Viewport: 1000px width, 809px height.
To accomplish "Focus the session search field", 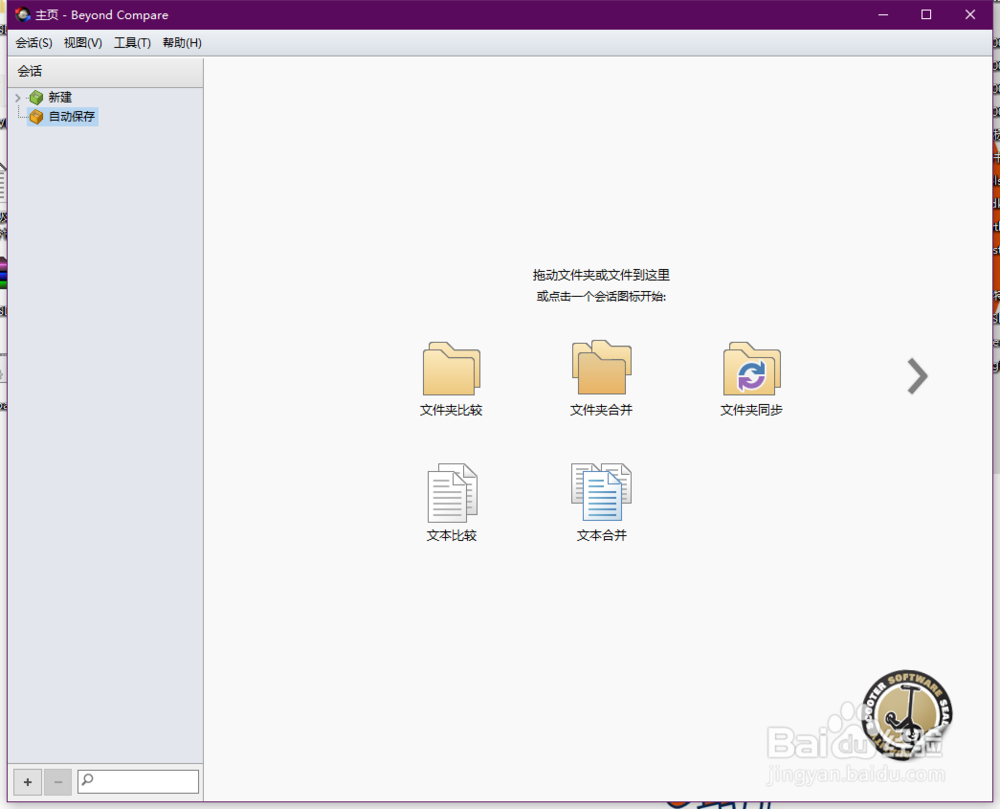I will (138, 782).
